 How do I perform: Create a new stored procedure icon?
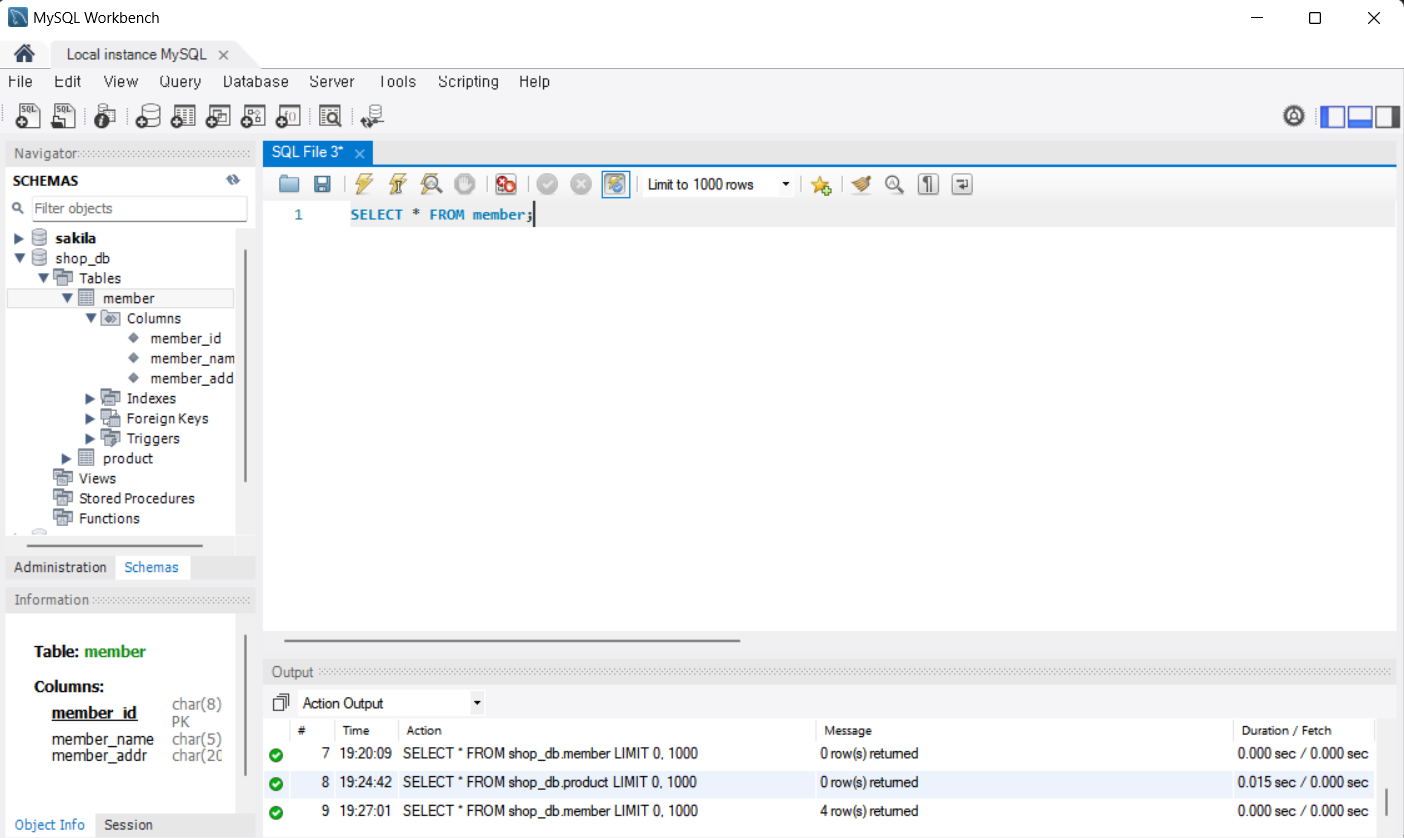pos(253,116)
